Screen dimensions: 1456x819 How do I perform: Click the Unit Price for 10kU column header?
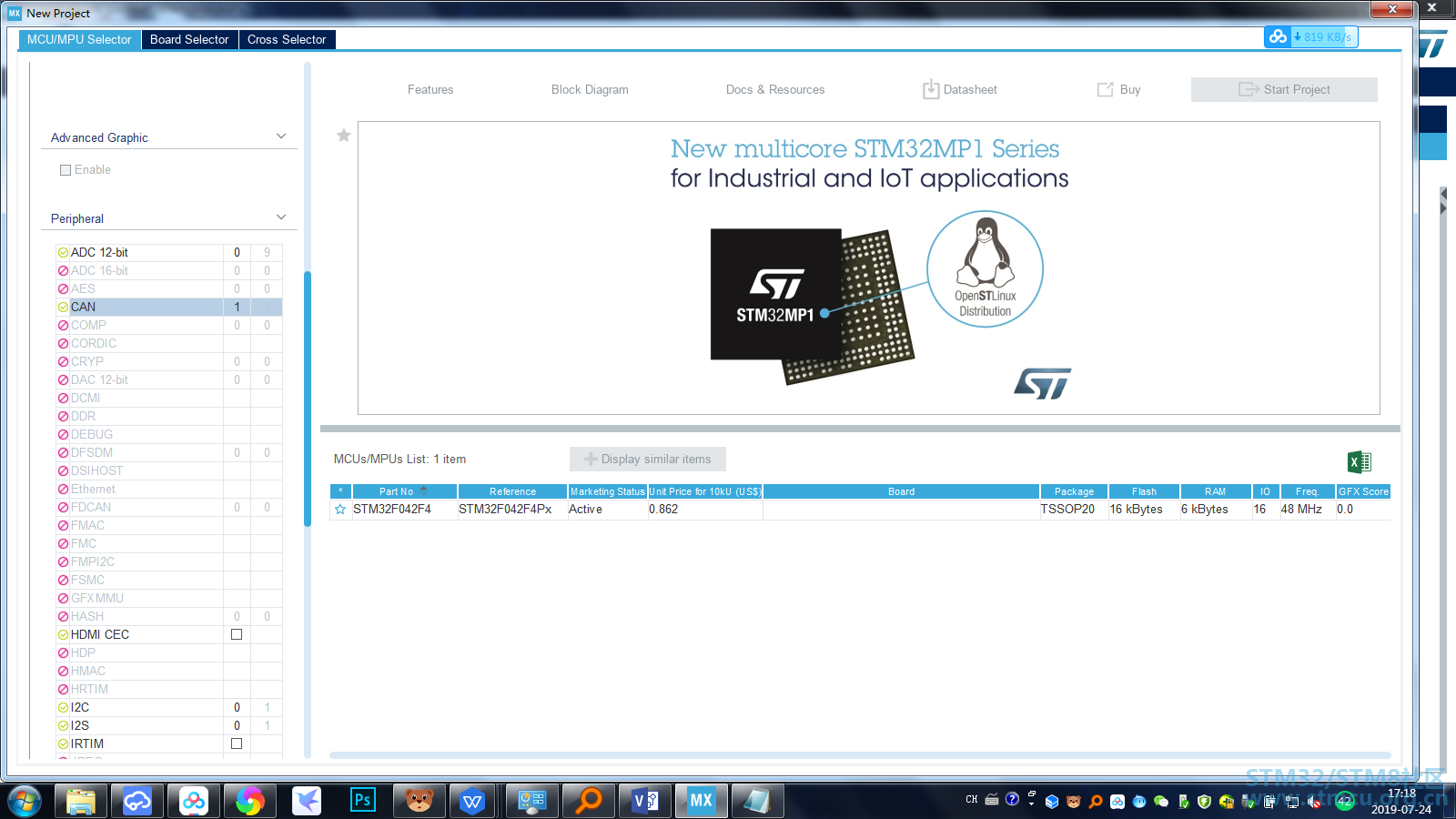point(705,491)
